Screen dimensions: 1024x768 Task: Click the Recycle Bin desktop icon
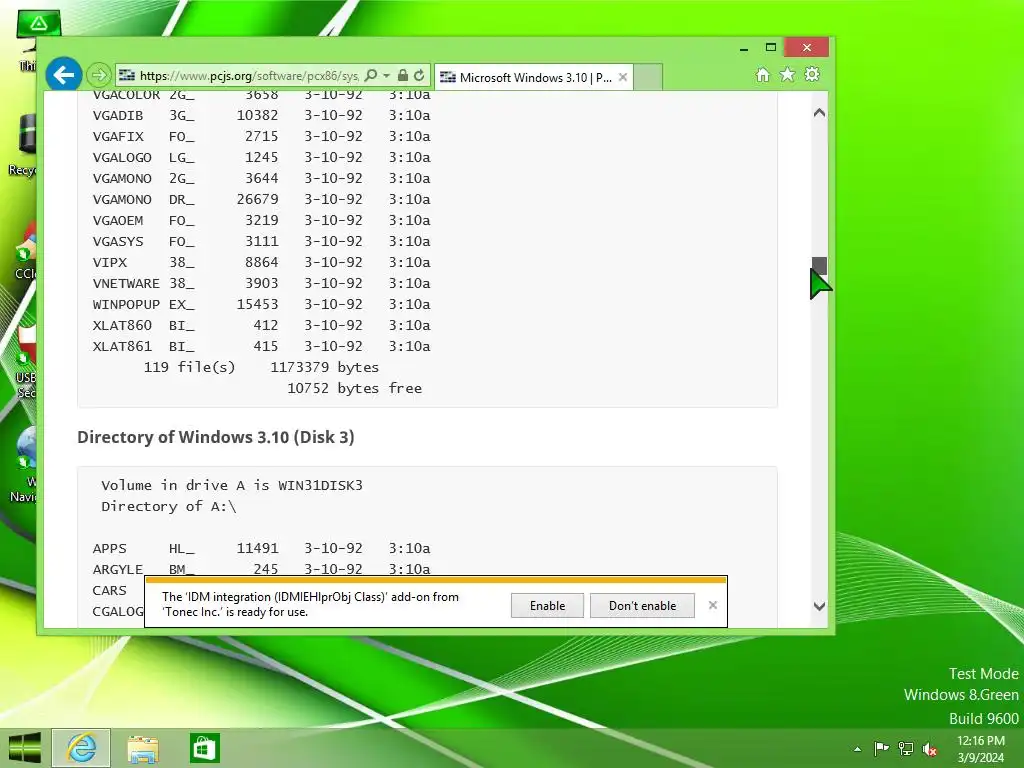(24, 145)
